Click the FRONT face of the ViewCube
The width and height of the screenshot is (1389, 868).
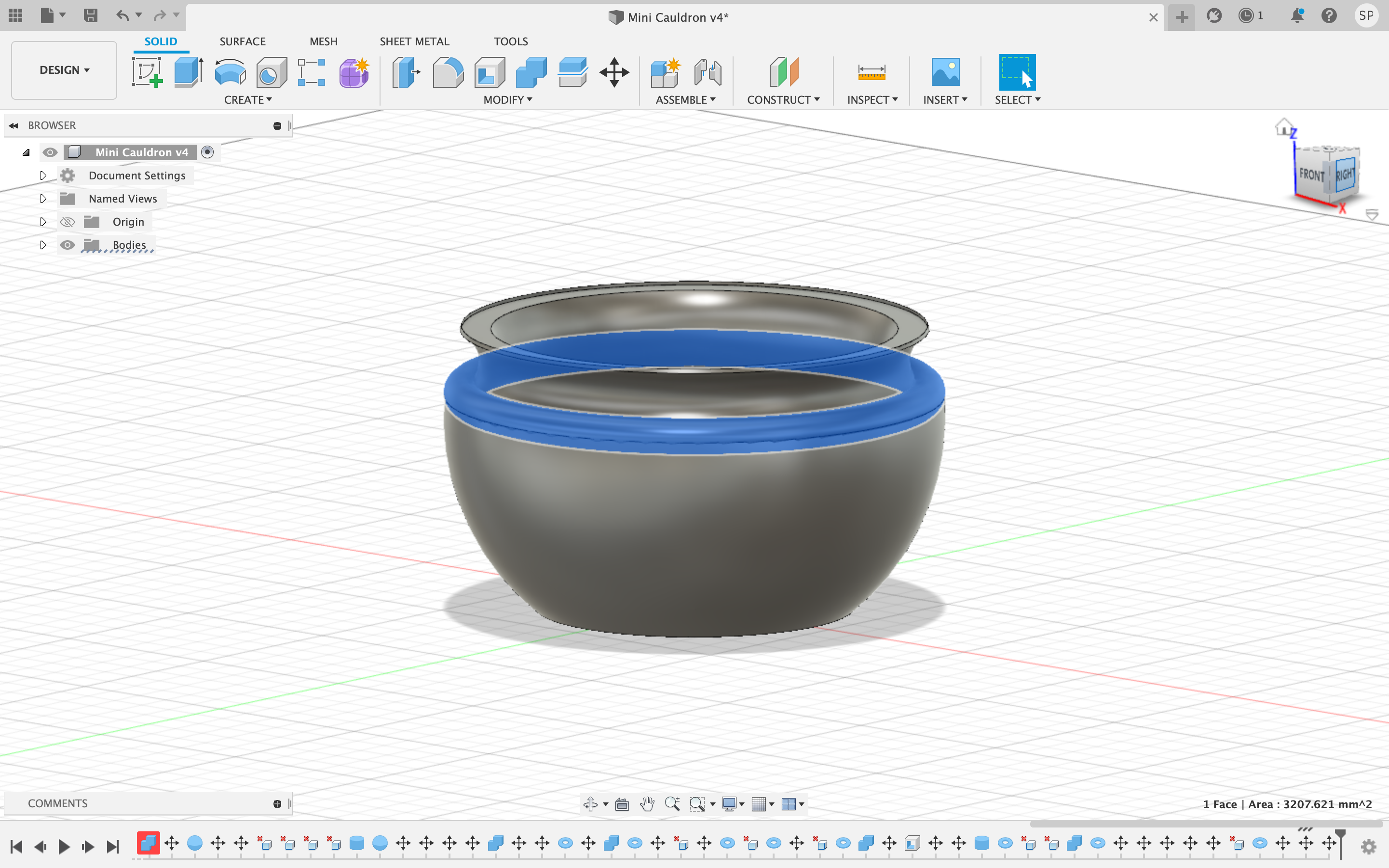pyautogui.click(x=1312, y=175)
